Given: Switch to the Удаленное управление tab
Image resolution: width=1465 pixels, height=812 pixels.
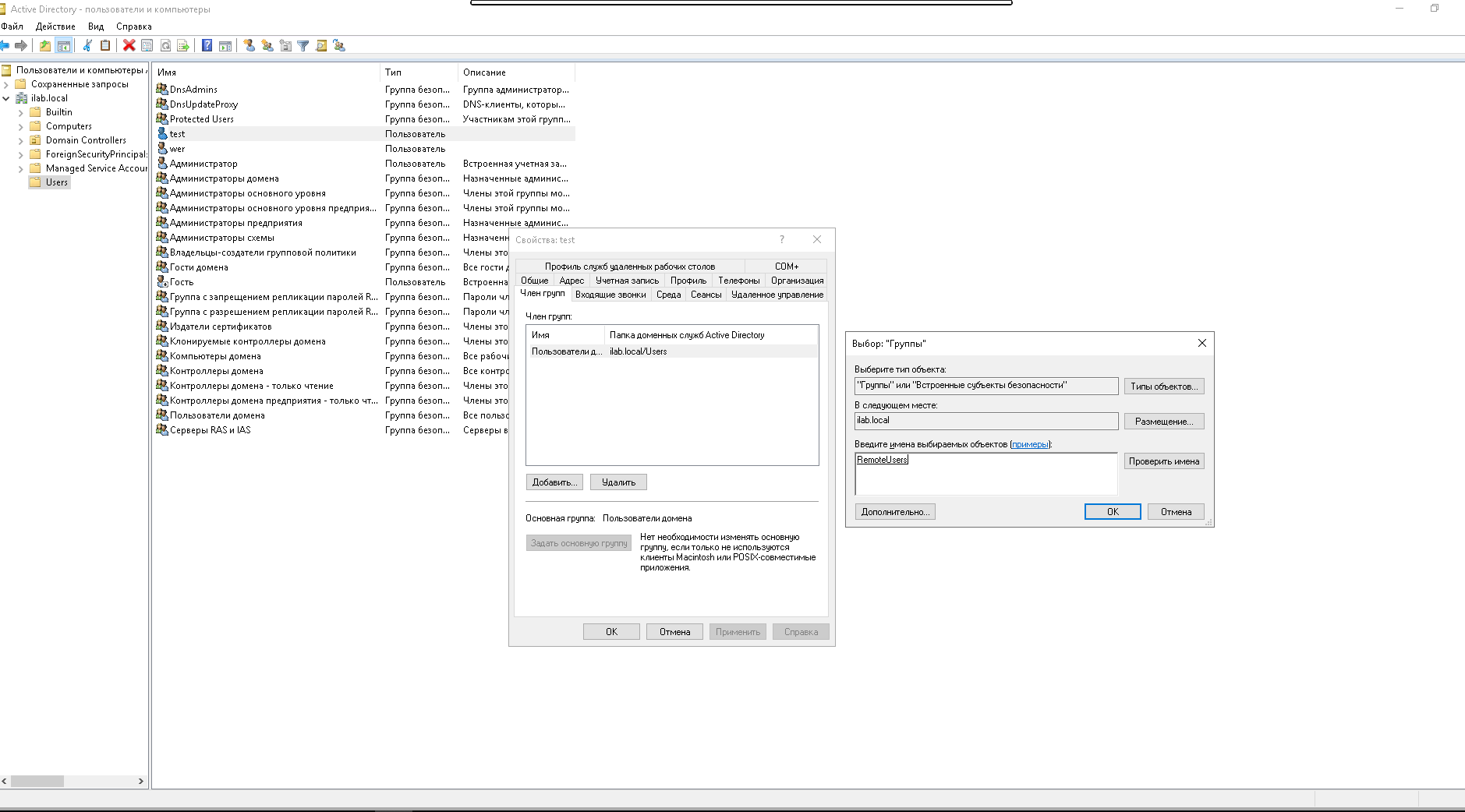Looking at the screenshot, I should click(777, 295).
